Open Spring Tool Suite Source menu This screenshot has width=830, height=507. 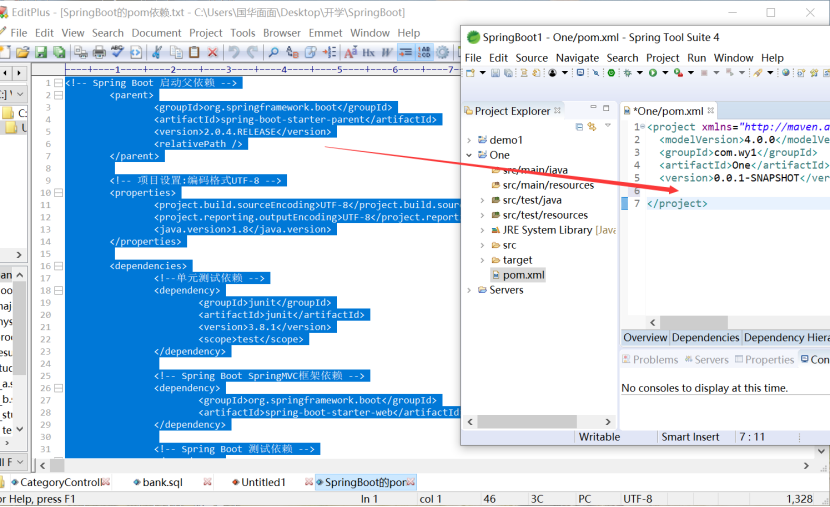point(531,58)
